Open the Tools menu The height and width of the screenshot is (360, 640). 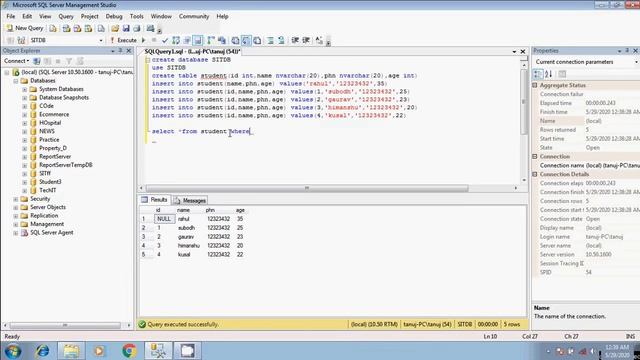(x=137, y=16)
